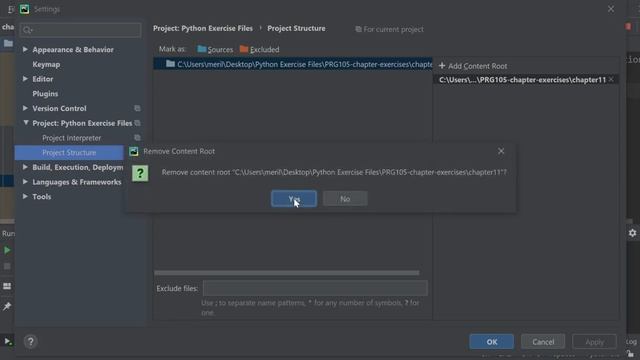
Task: Open the help question mark icon
Action: tap(30, 342)
